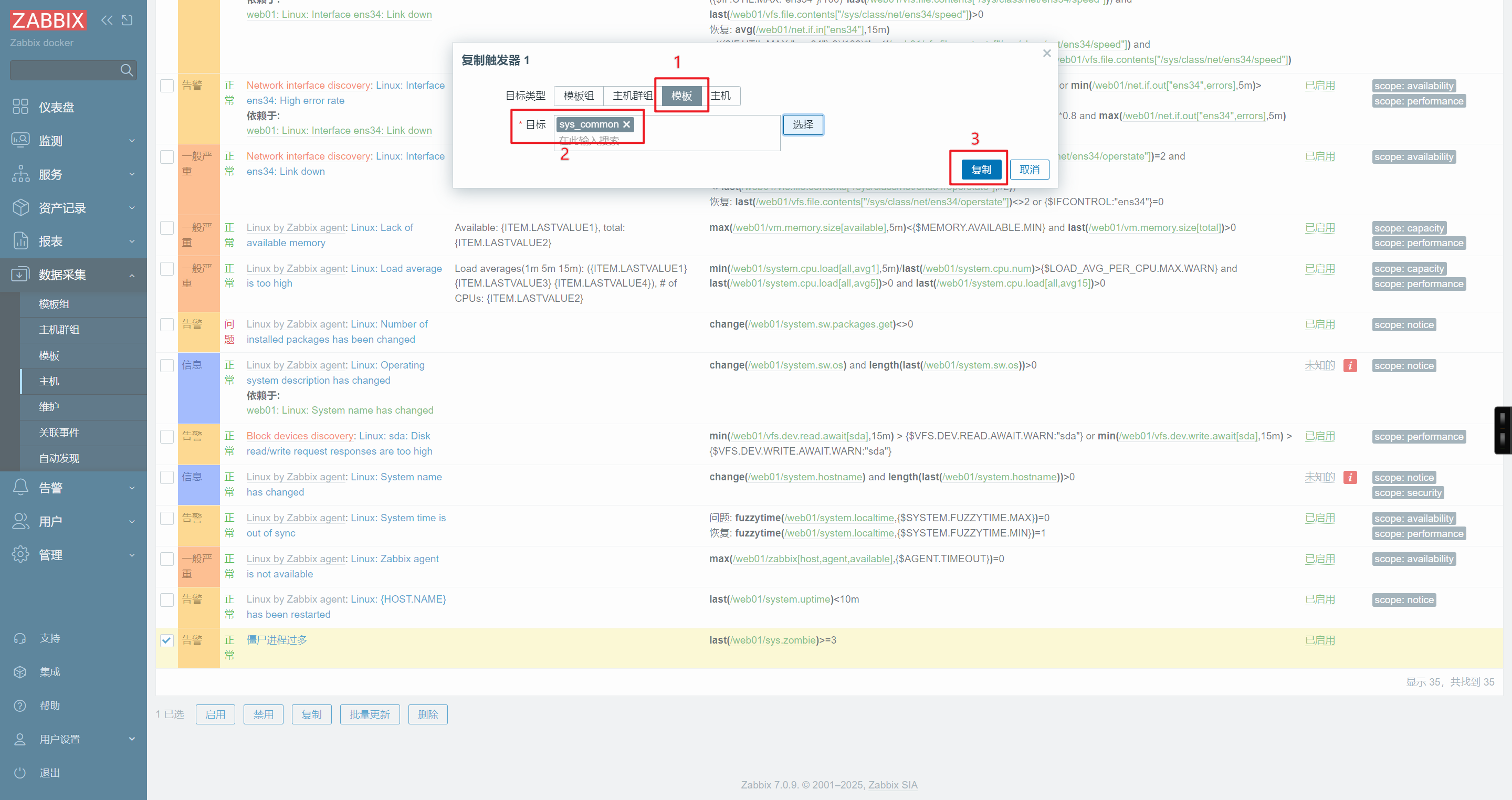
Task: Check the Number of installed packages checkbox
Action: point(167,324)
